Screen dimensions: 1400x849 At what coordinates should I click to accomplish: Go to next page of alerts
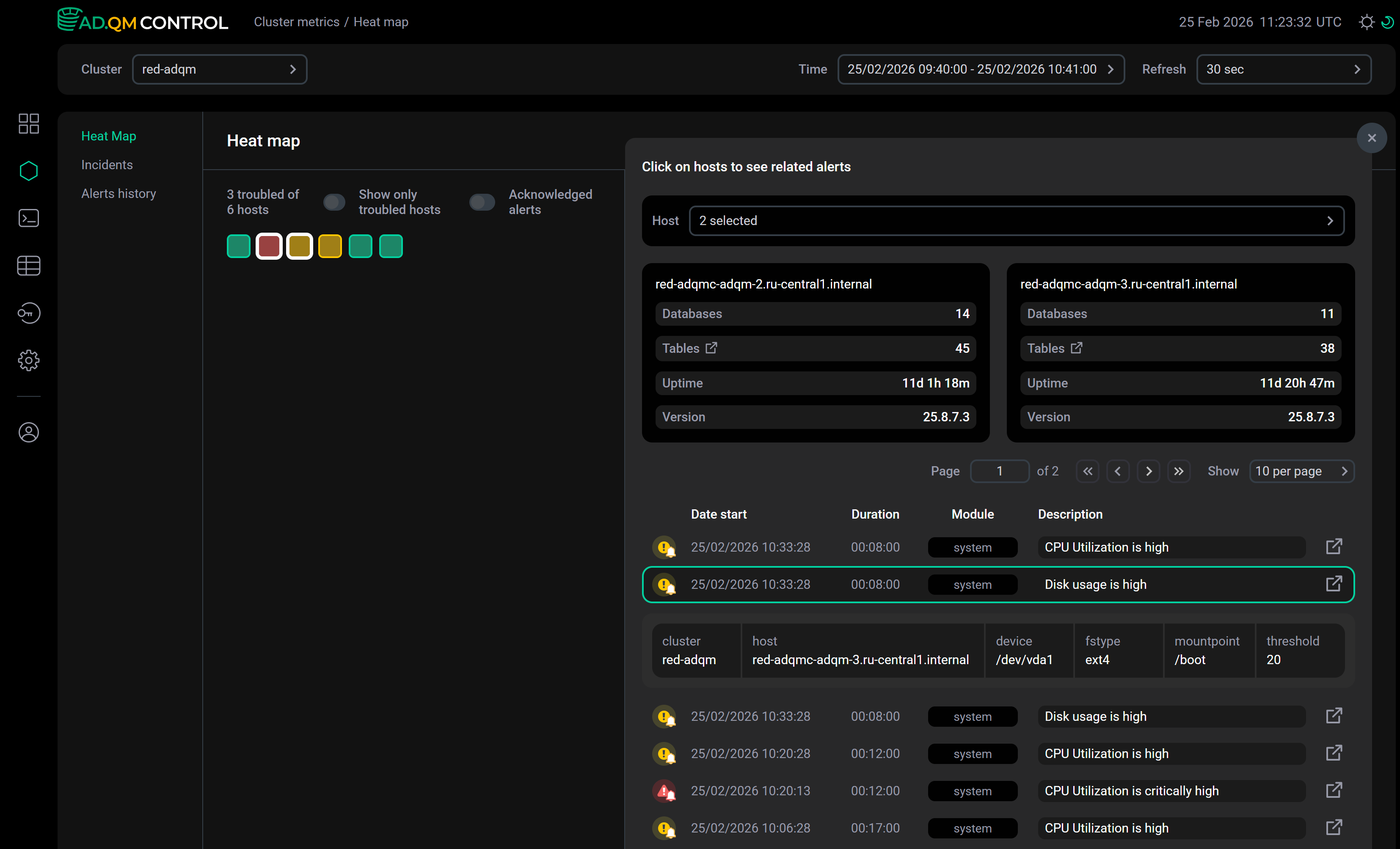click(x=1148, y=471)
